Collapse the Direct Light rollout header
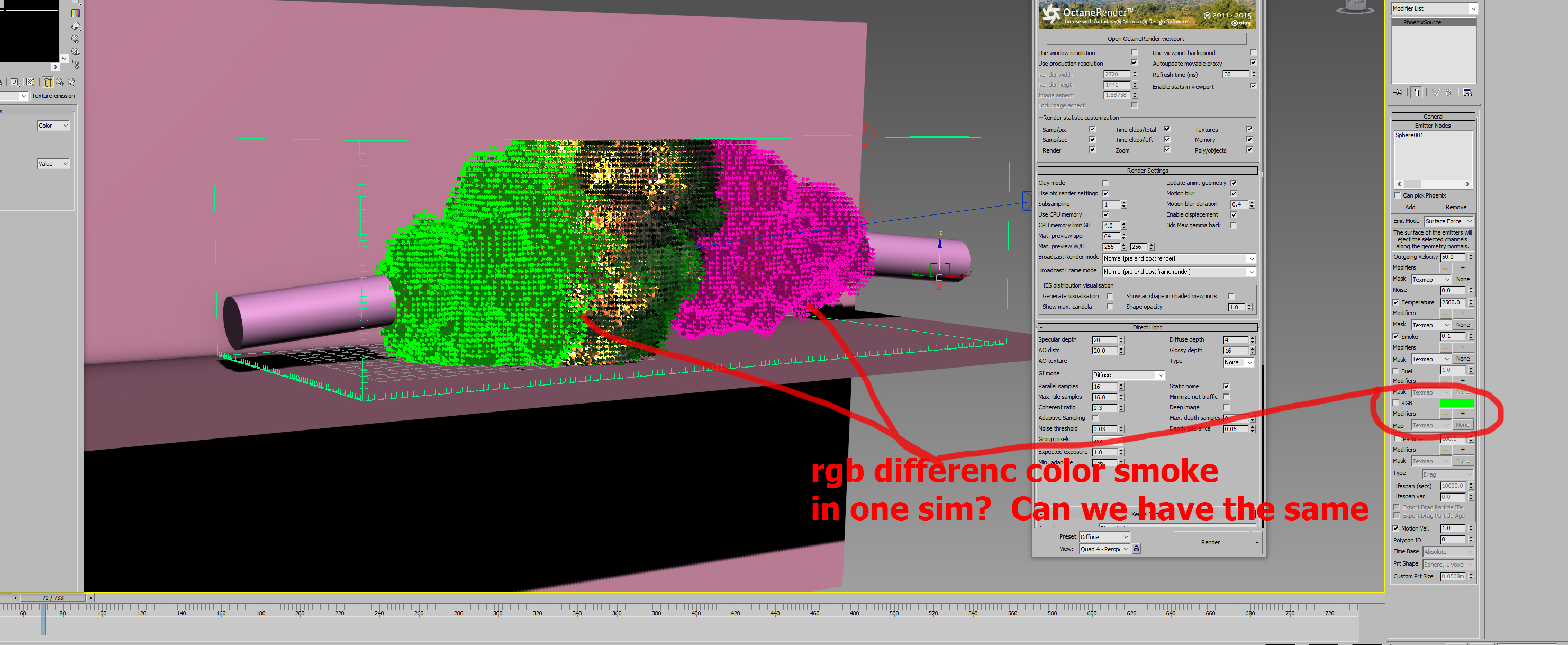 click(1147, 327)
